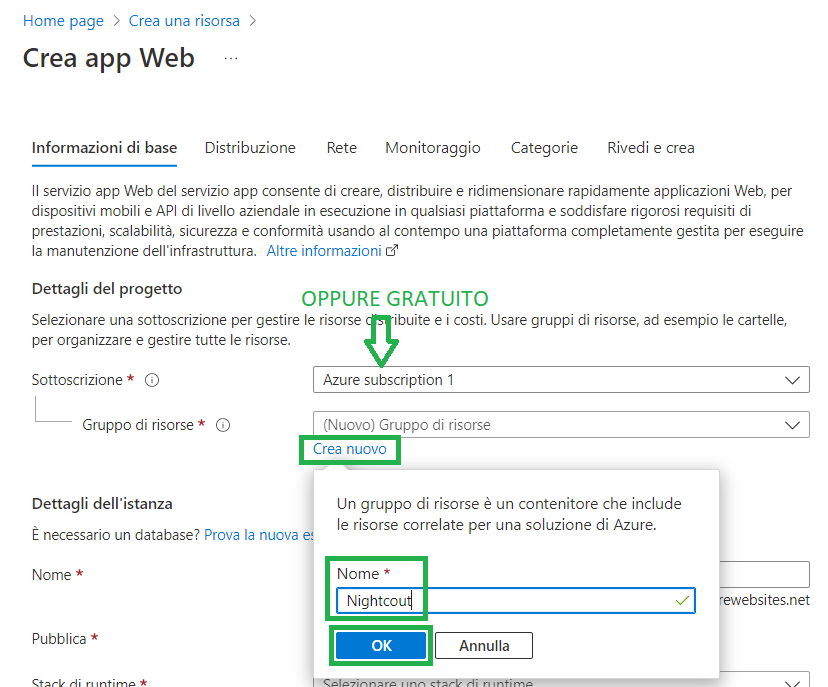
Task: Click the web app Nome field behind the popup
Action: pyautogui.click(x=764, y=575)
